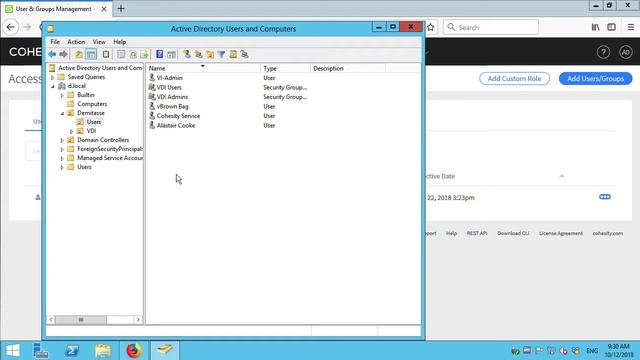The width and height of the screenshot is (640, 360).
Task: Click the REST API footer link
Action: pos(477,233)
